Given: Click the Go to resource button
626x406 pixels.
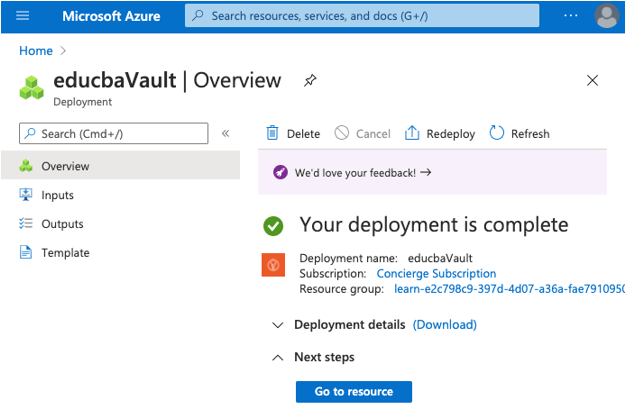Looking at the screenshot, I should point(354,392).
